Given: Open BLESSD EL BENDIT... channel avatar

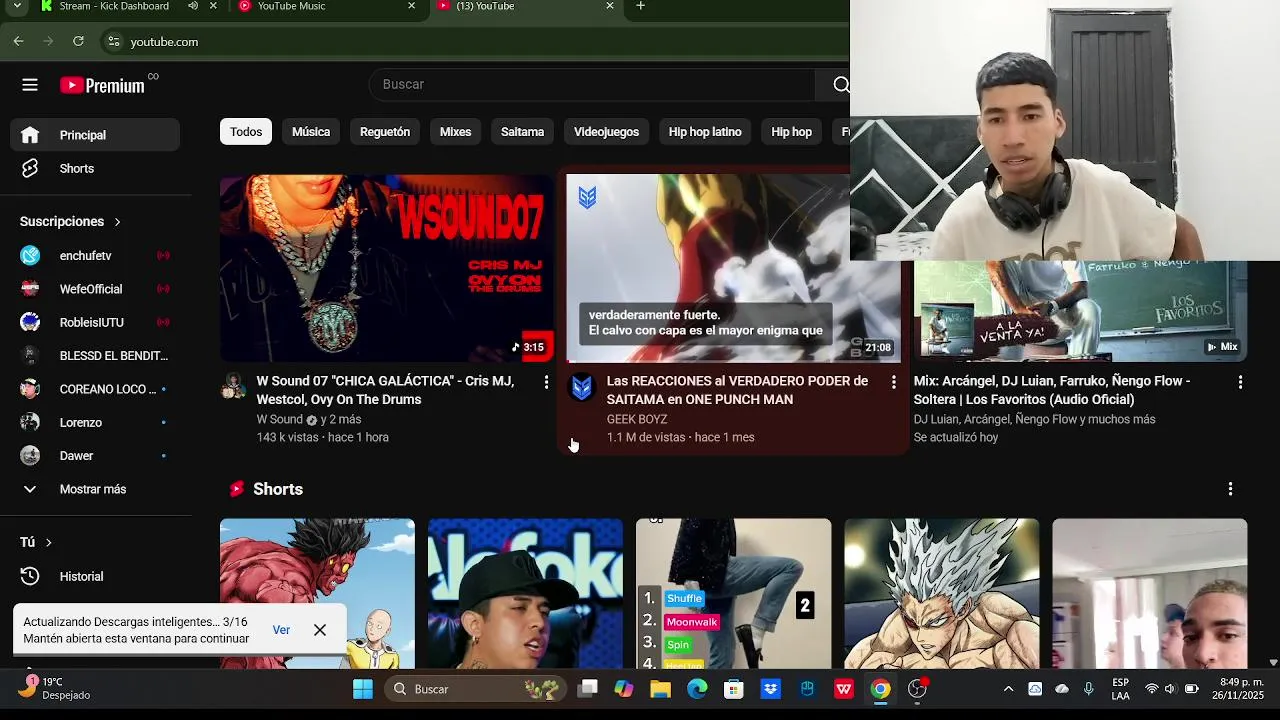Looking at the screenshot, I should (x=30, y=355).
